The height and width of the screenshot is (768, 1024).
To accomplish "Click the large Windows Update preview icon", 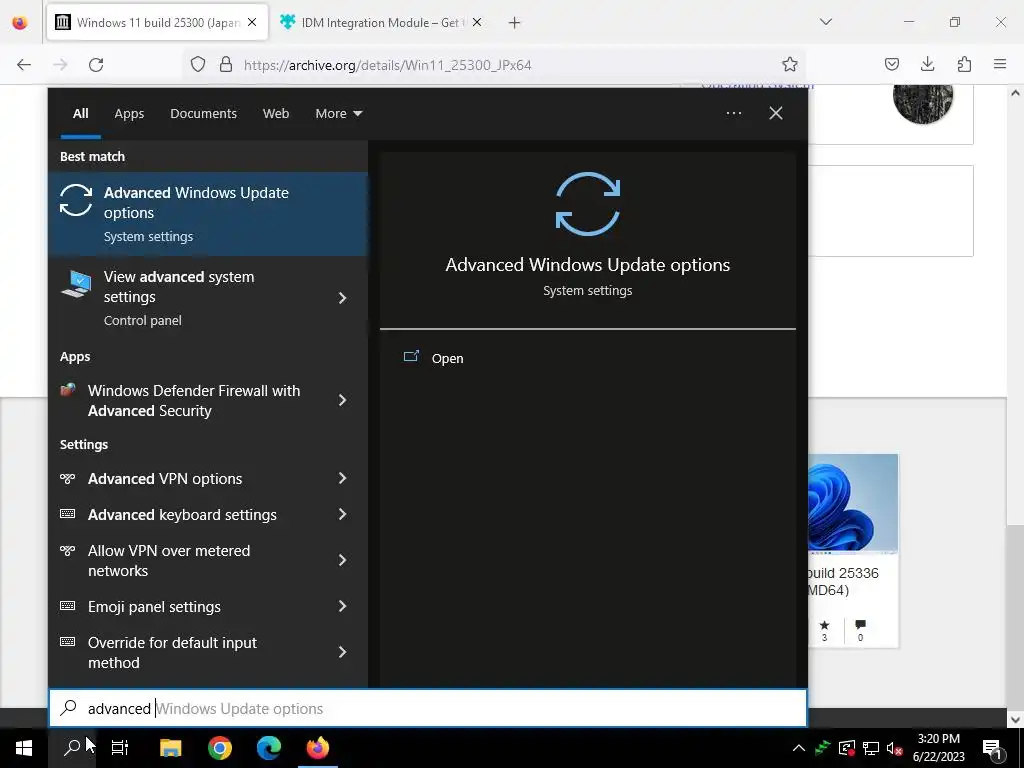I will click(588, 203).
